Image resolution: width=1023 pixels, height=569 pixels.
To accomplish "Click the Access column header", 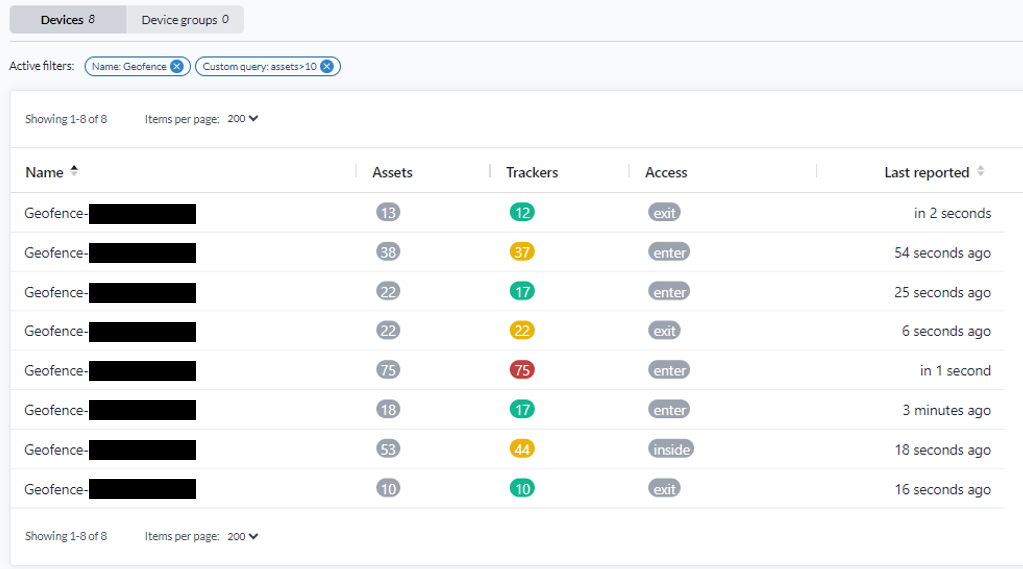I will (x=666, y=172).
